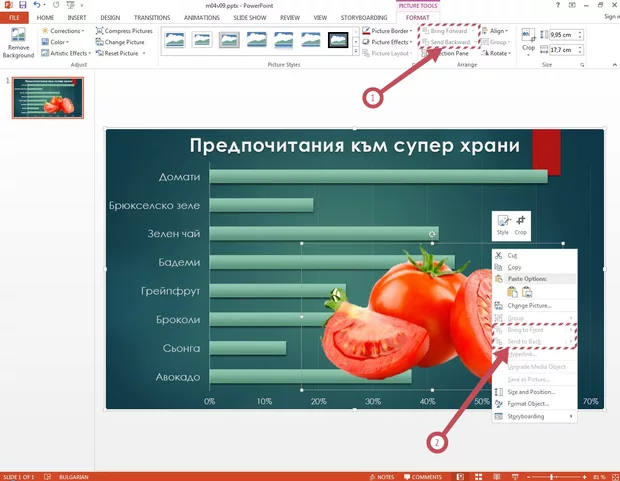Increase the picture height with stepper

(x=580, y=32)
